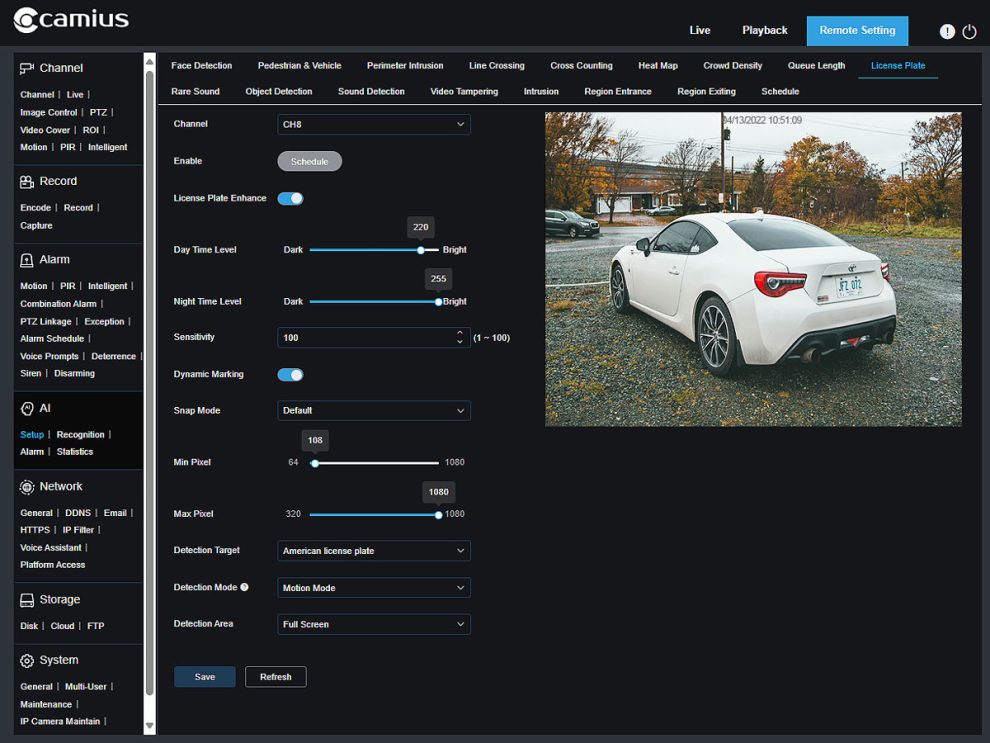Open the Detection Target dropdown
This screenshot has width=990, height=743.
(373, 550)
